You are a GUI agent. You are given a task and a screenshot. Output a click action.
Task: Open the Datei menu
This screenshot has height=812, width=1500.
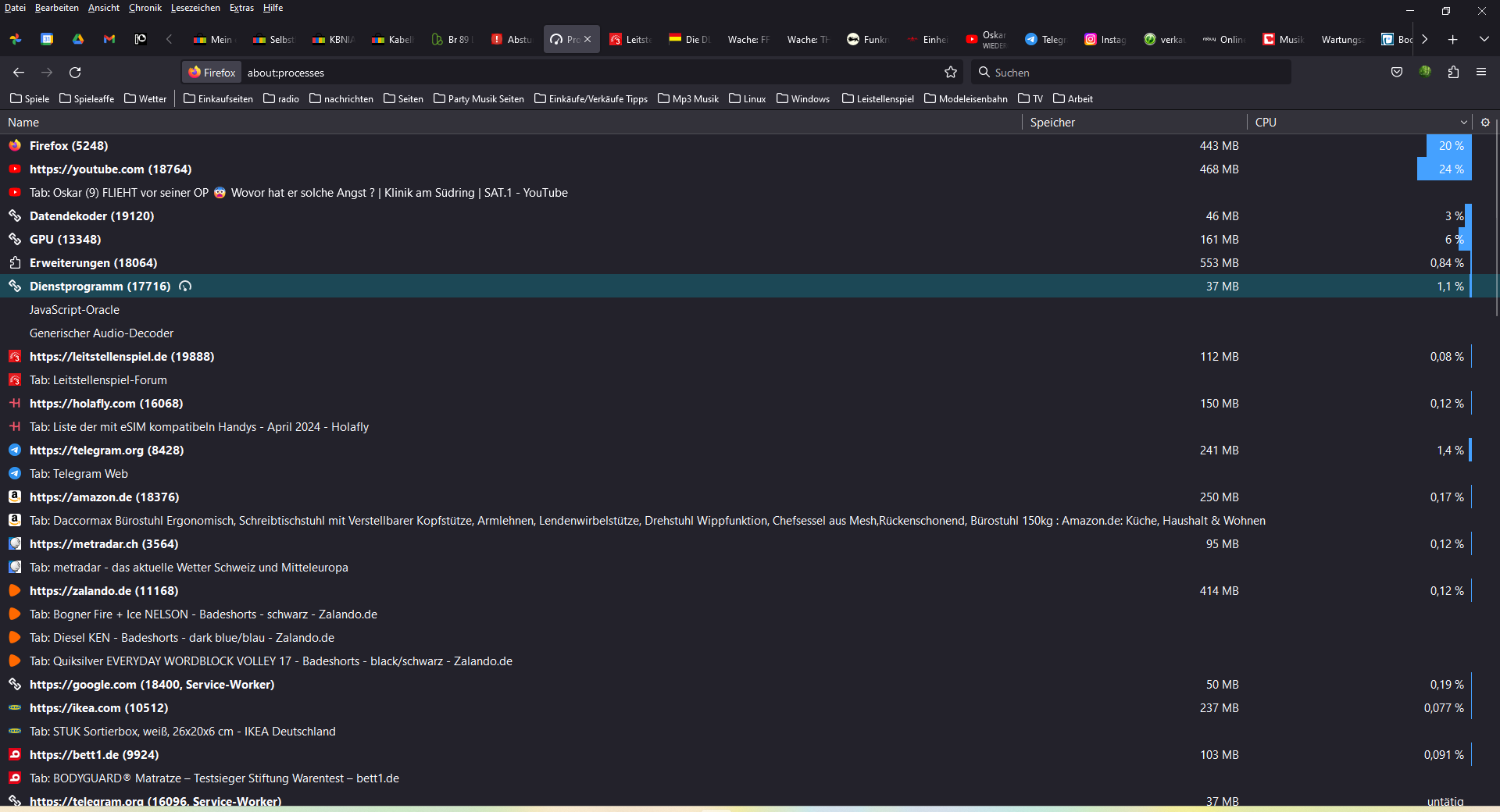(x=15, y=8)
